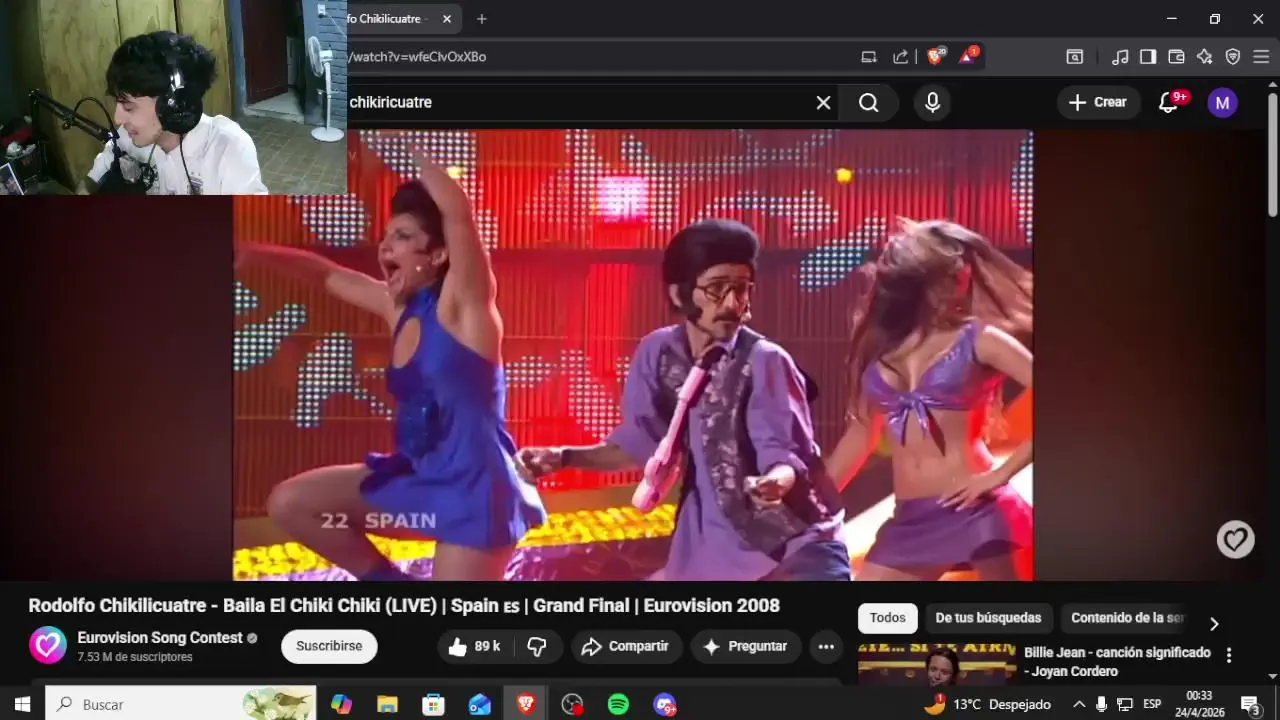
Task: Open Spotify from taskbar
Action: (618, 704)
